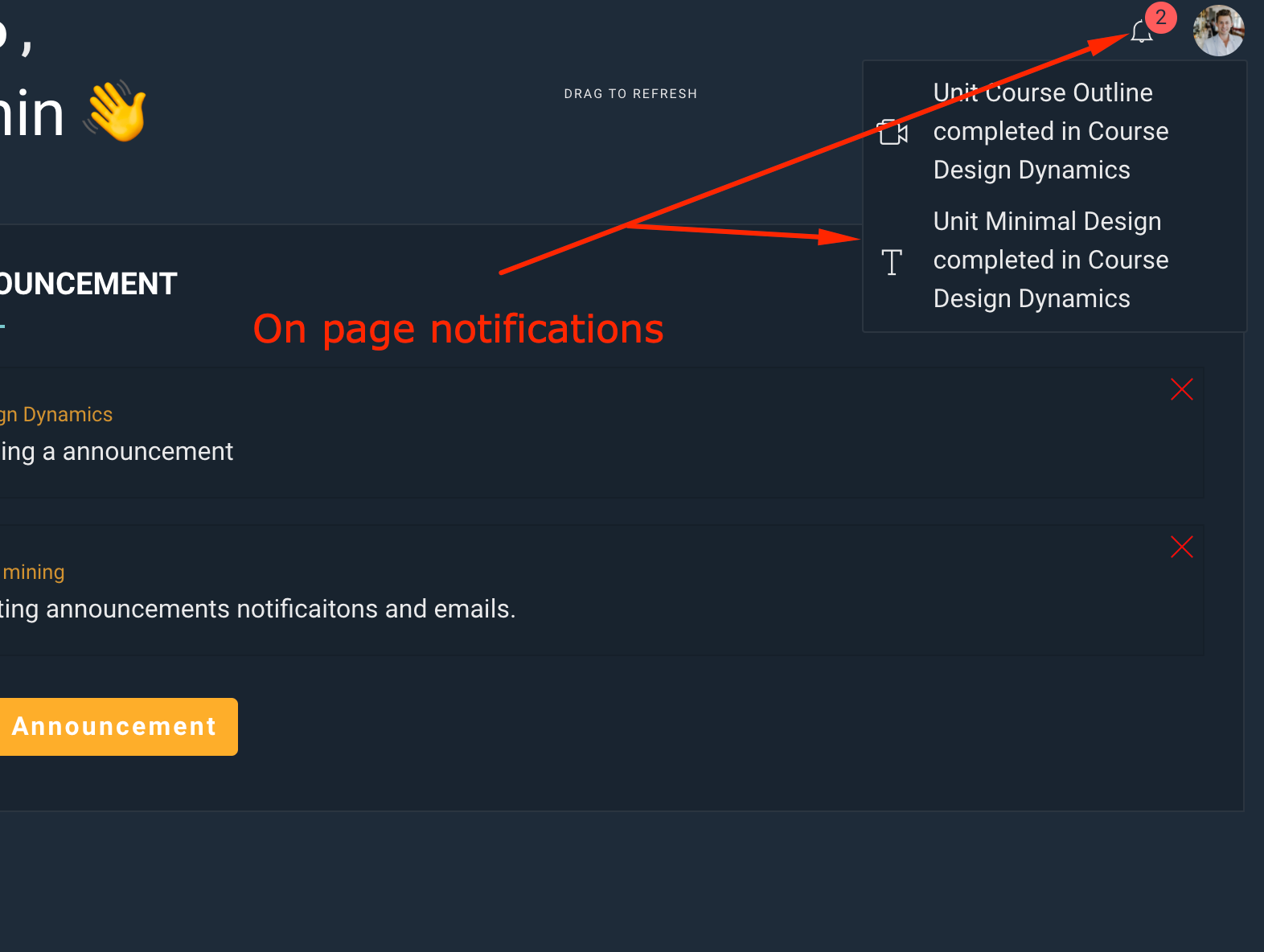Click the text T icon in notifications

coord(892,262)
